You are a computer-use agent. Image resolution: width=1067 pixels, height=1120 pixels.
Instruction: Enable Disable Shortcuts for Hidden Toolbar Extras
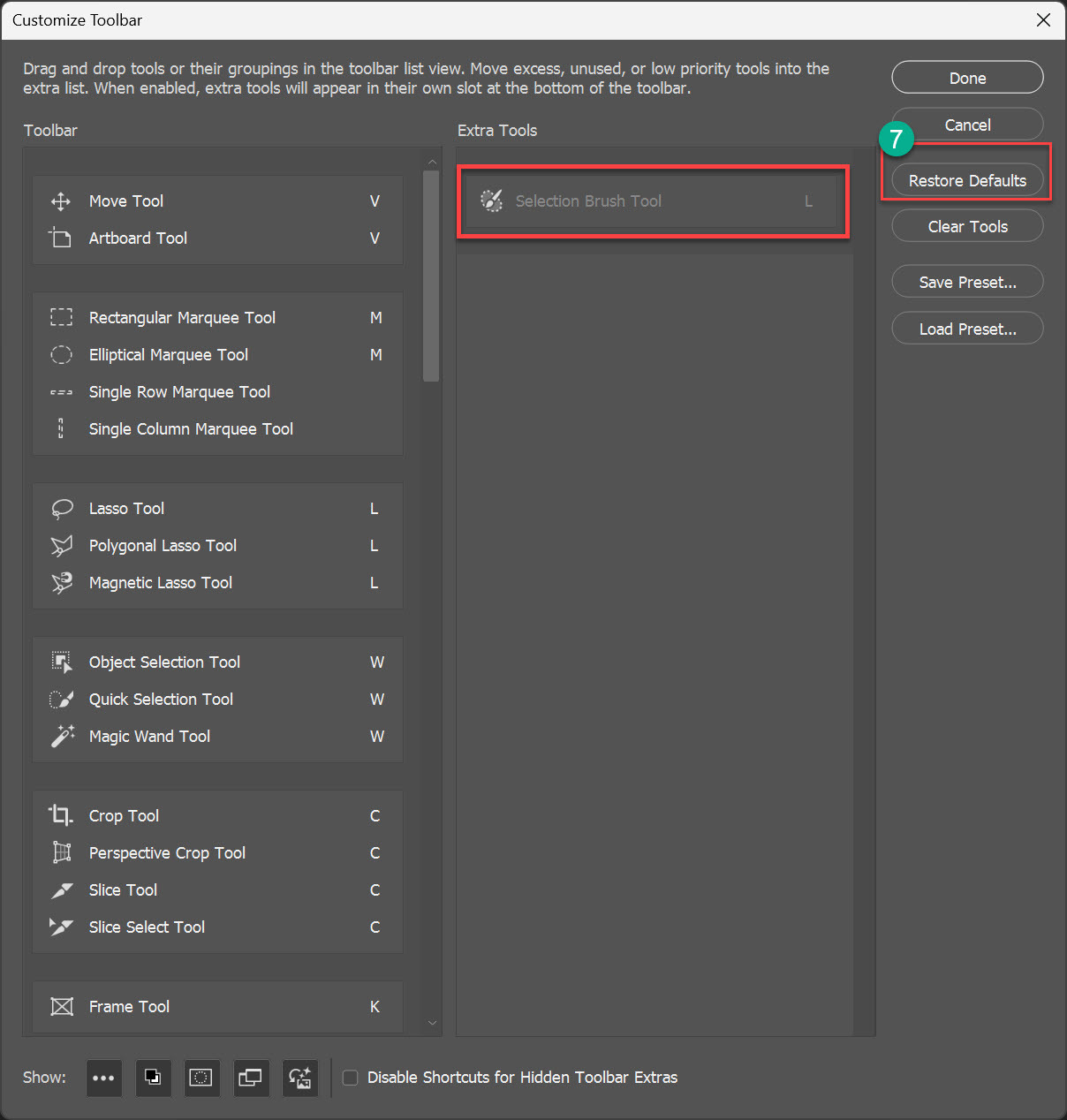click(351, 1078)
